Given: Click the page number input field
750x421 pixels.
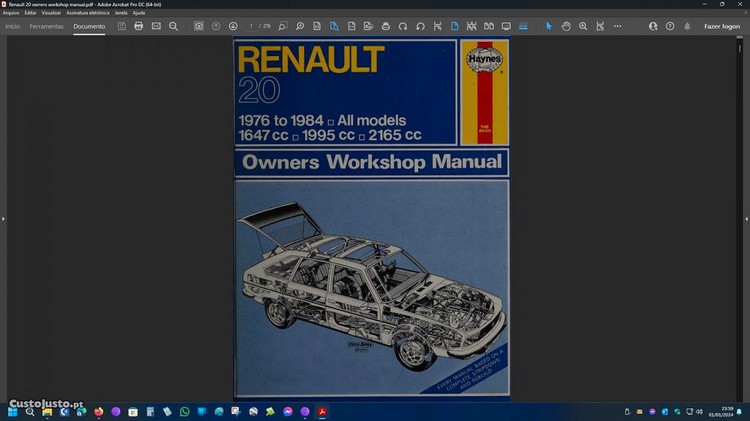Looking at the screenshot, I should 252,26.
